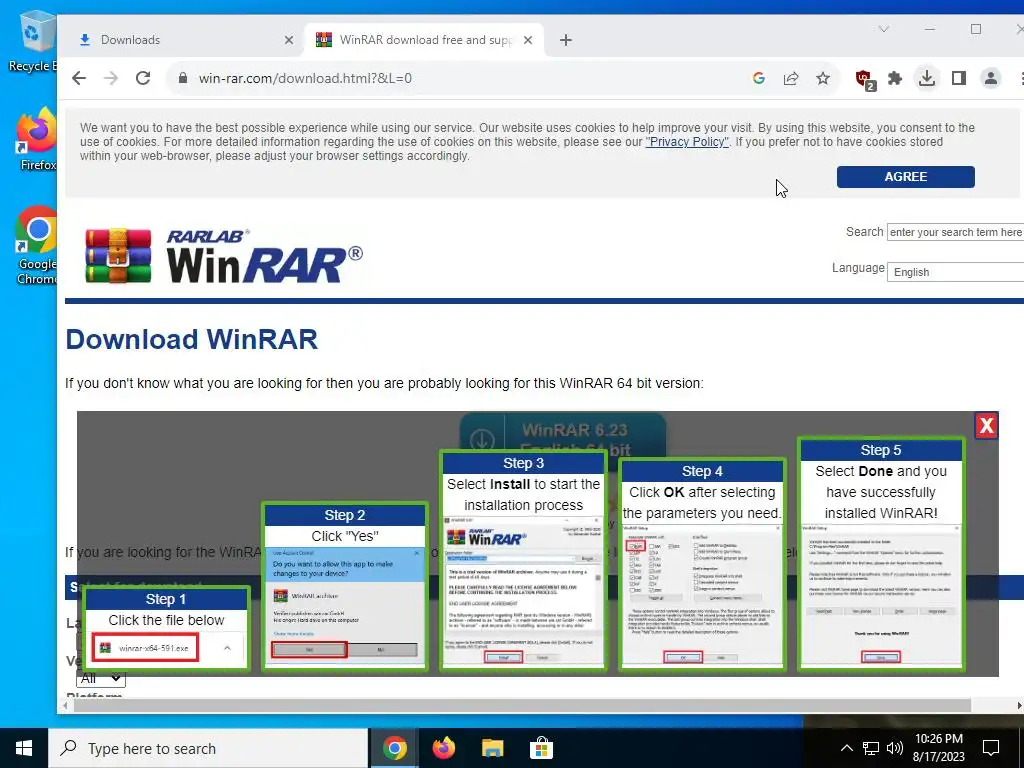Open File Explorer from the taskbar
Viewport: 1024px width, 768px height.
click(x=492, y=748)
